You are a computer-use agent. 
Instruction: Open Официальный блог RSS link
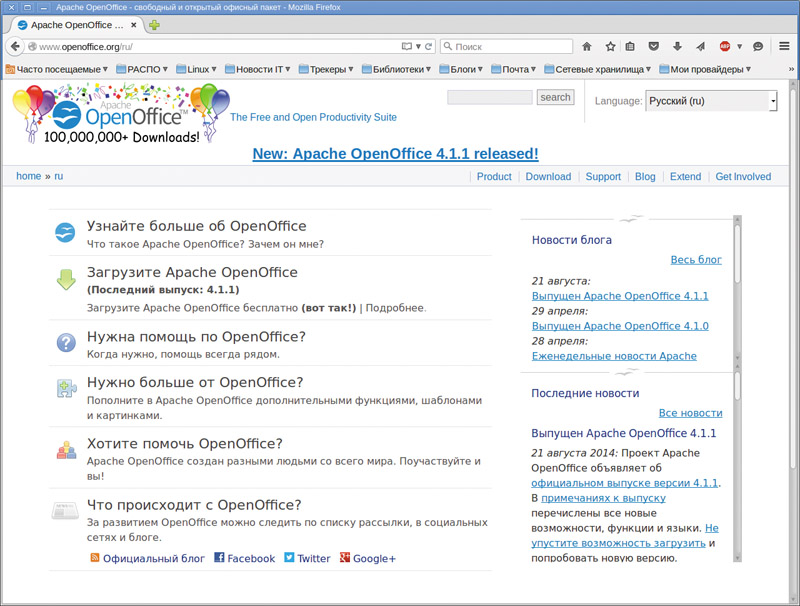click(x=147, y=558)
